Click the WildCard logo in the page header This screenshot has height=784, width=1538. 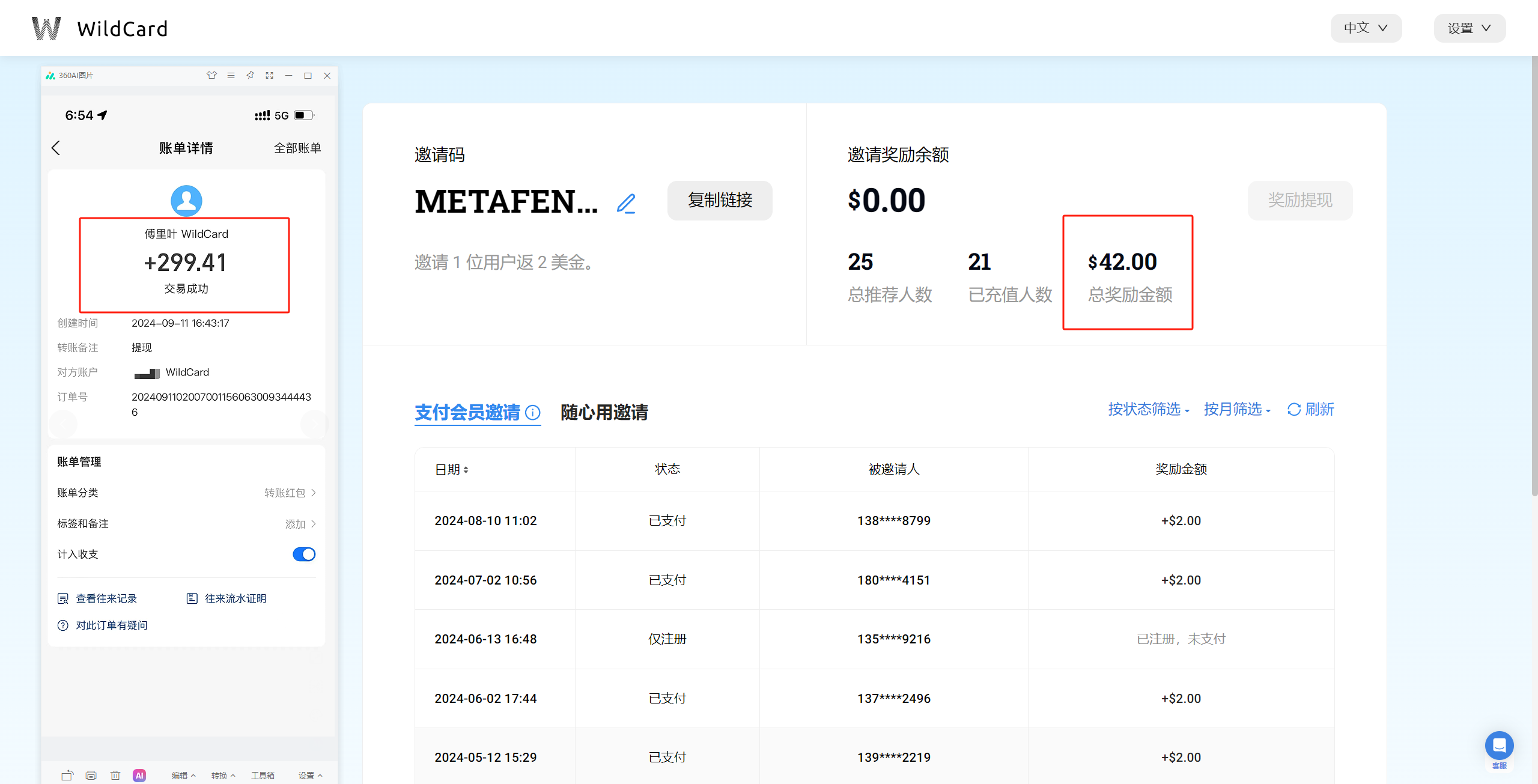click(100, 28)
